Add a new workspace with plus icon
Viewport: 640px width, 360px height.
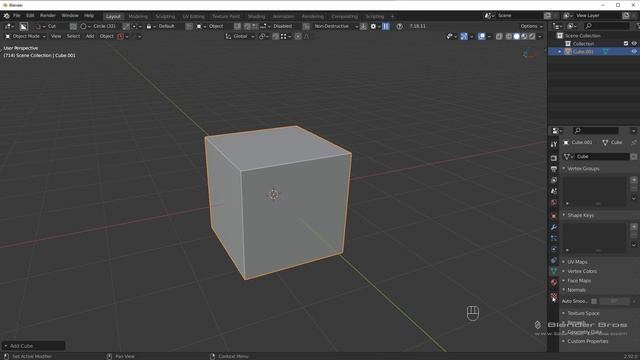pyautogui.click(x=392, y=16)
